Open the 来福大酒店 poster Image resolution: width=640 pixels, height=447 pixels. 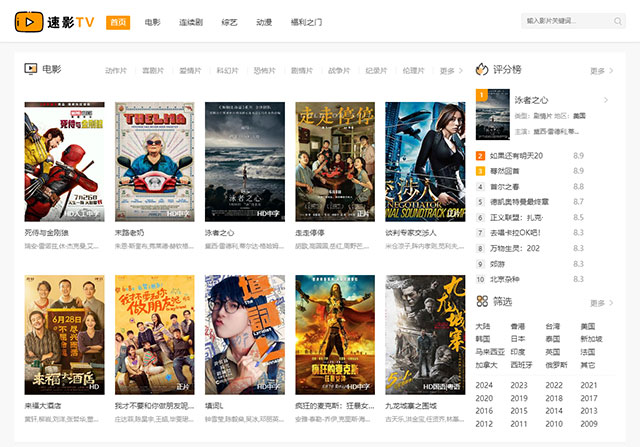coord(64,335)
